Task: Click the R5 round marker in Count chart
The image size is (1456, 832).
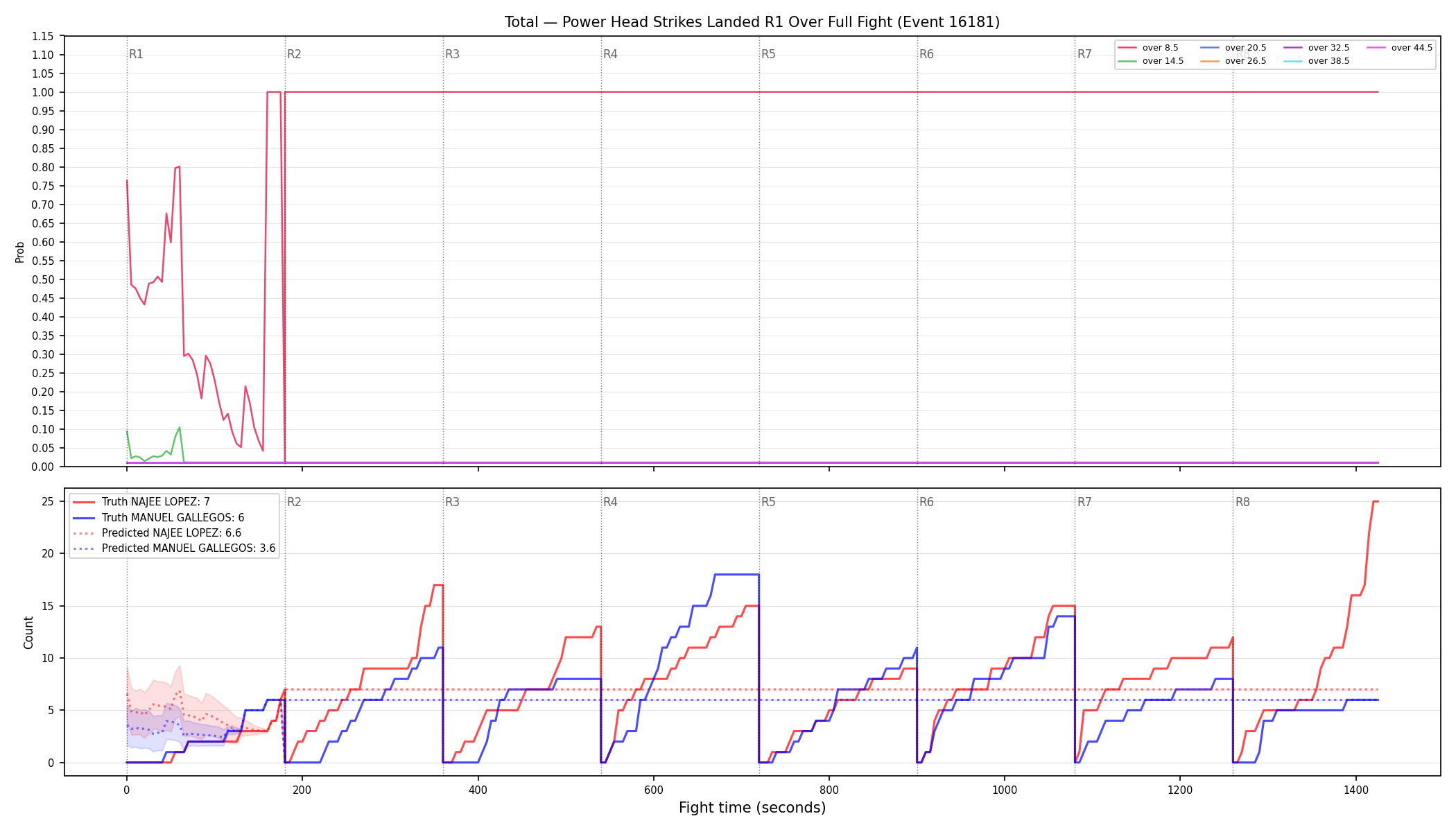Action: click(768, 502)
